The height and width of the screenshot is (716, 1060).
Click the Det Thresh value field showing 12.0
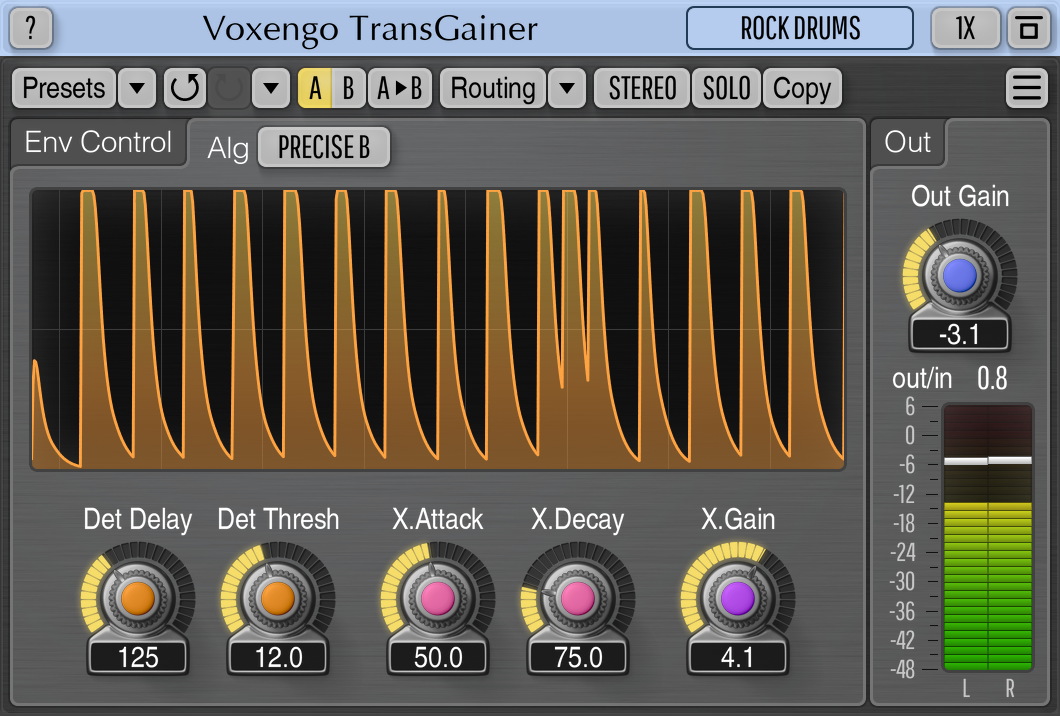tap(277, 656)
